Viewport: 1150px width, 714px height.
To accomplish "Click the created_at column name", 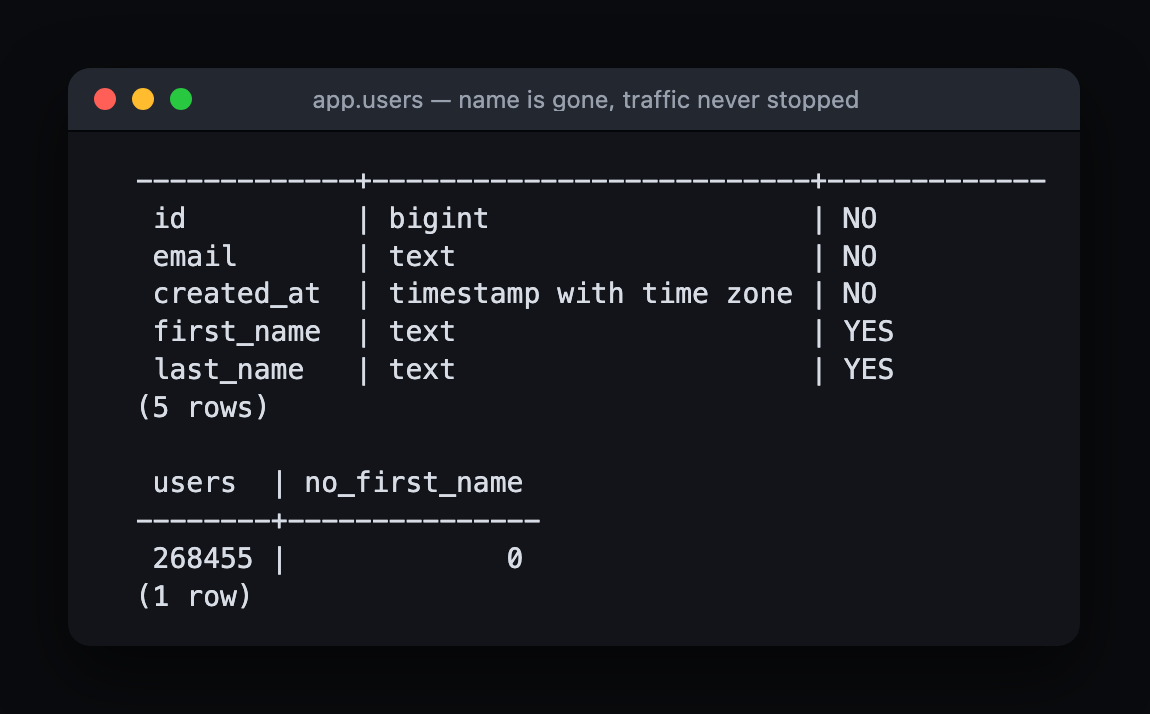I will click(x=236, y=294).
